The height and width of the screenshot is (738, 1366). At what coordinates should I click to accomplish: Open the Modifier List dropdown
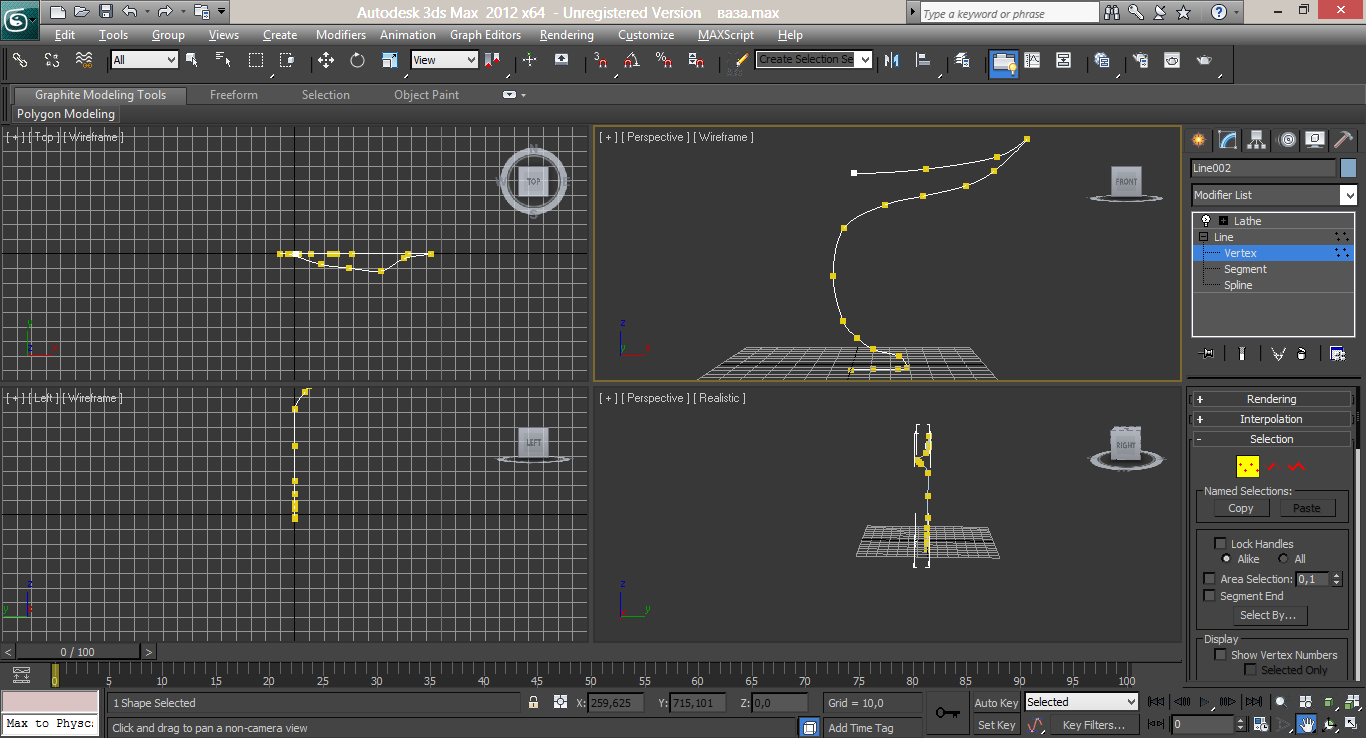1274,195
